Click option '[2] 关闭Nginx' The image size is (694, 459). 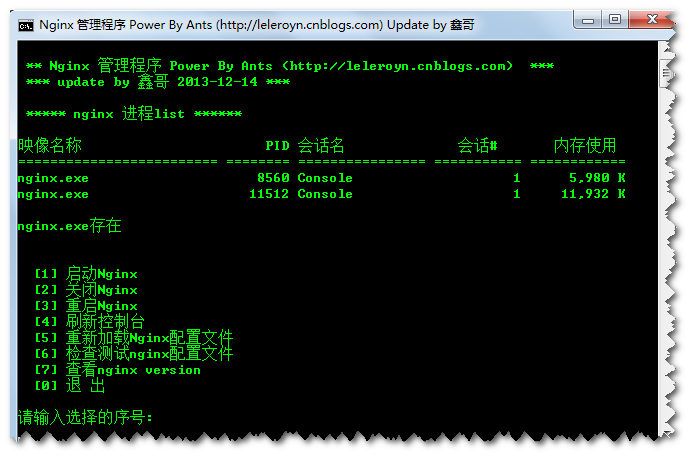(86, 290)
